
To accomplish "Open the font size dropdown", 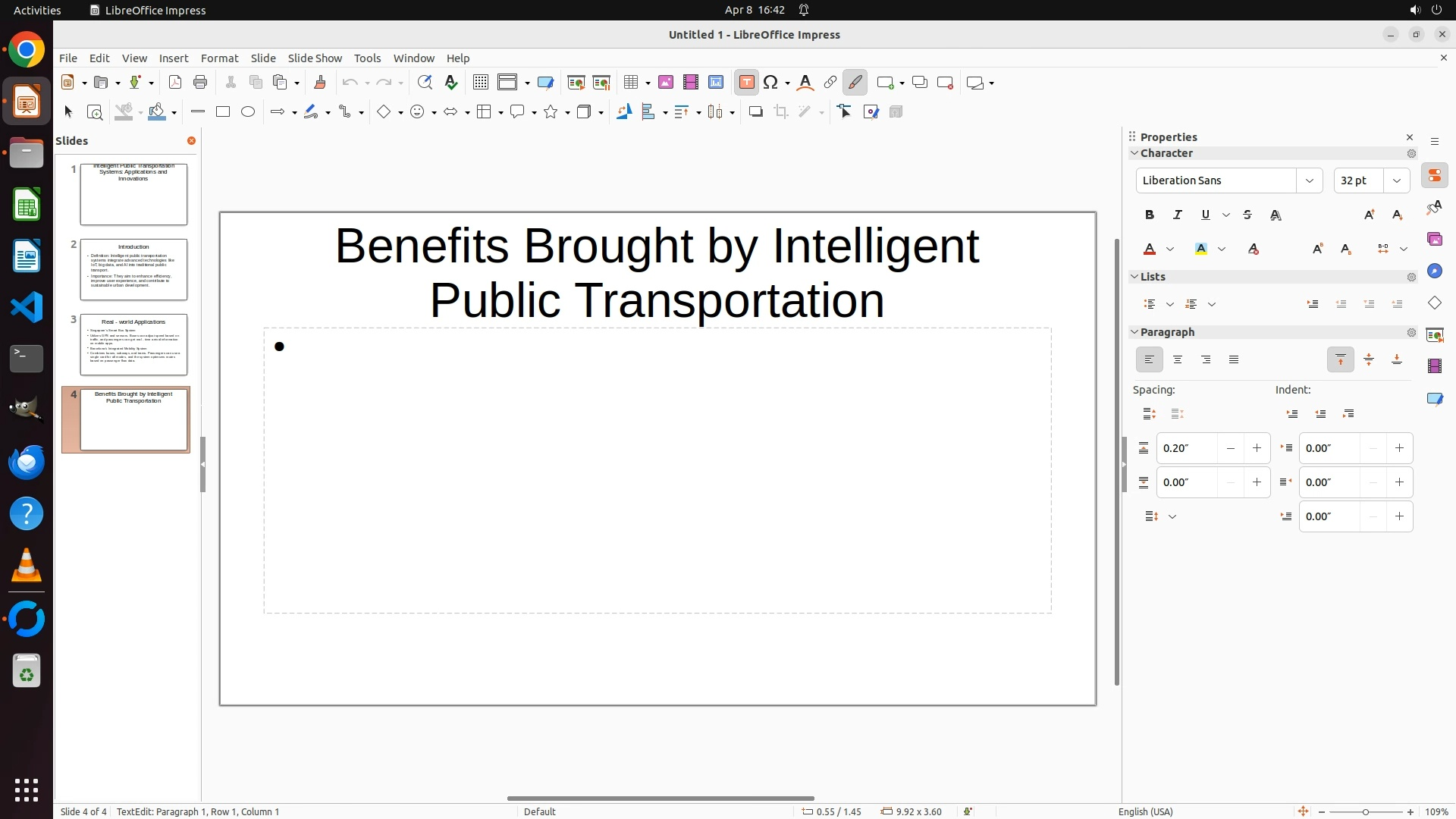I will click(x=1397, y=180).
